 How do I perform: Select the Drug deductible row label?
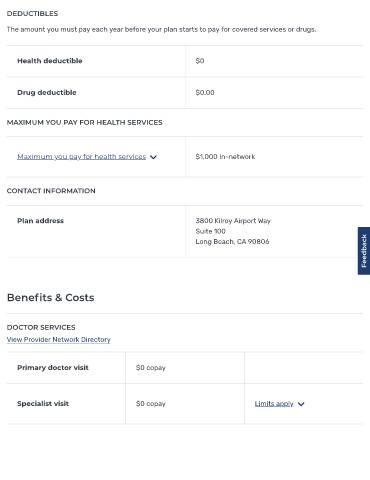[47, 92]
